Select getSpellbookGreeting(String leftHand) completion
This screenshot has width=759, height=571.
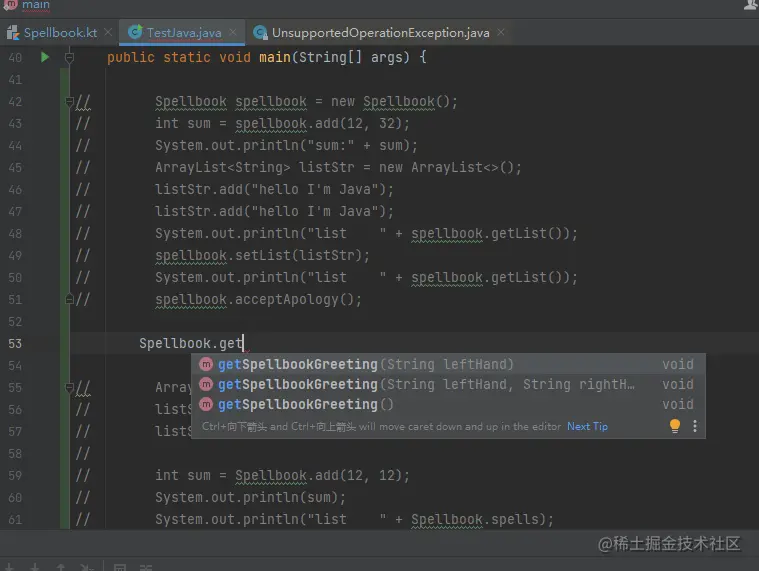[448, 364]
